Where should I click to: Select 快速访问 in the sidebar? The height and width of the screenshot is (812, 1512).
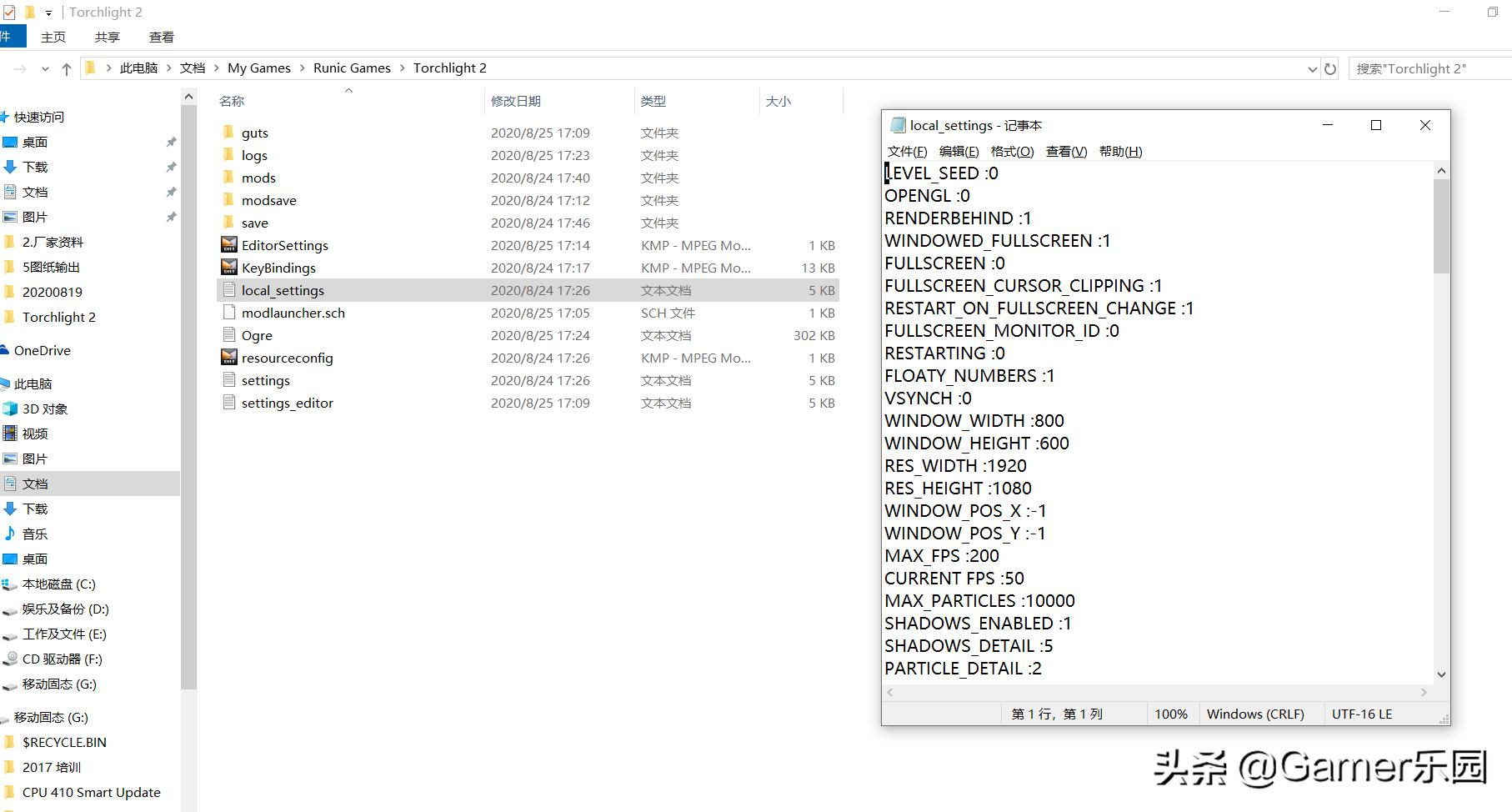point(38,117)
